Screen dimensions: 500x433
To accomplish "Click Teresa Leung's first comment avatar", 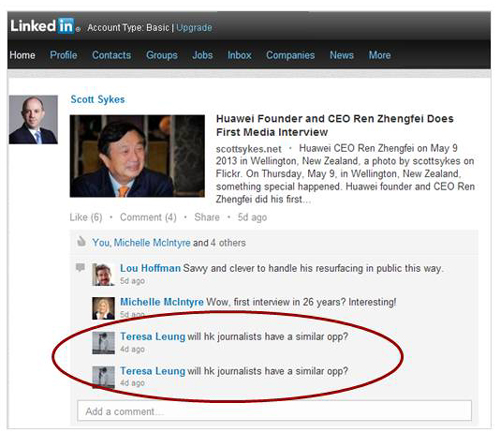I will 103,343.
